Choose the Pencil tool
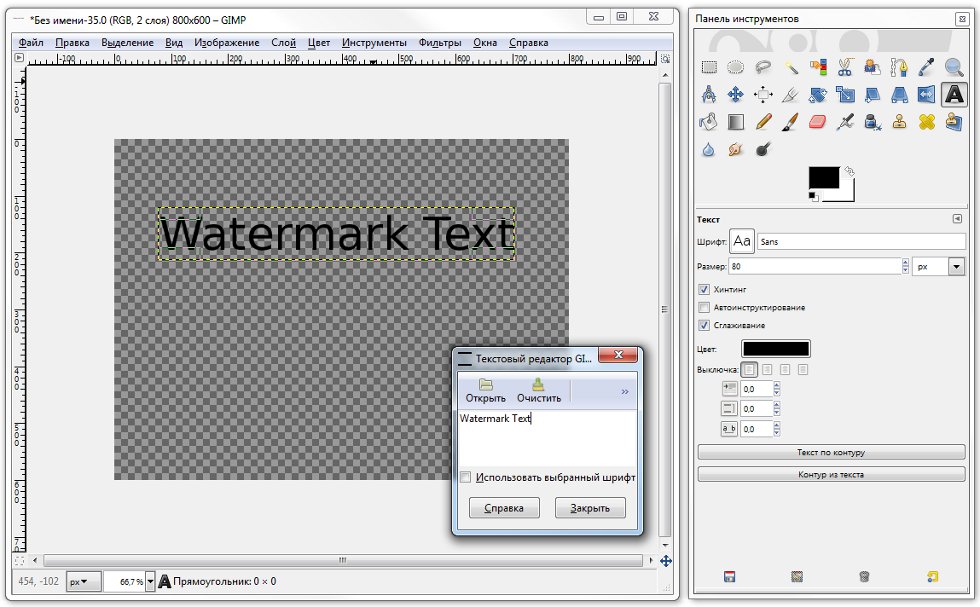The width and height of the screenshot is (980, 607). click(x=763, y=122)
